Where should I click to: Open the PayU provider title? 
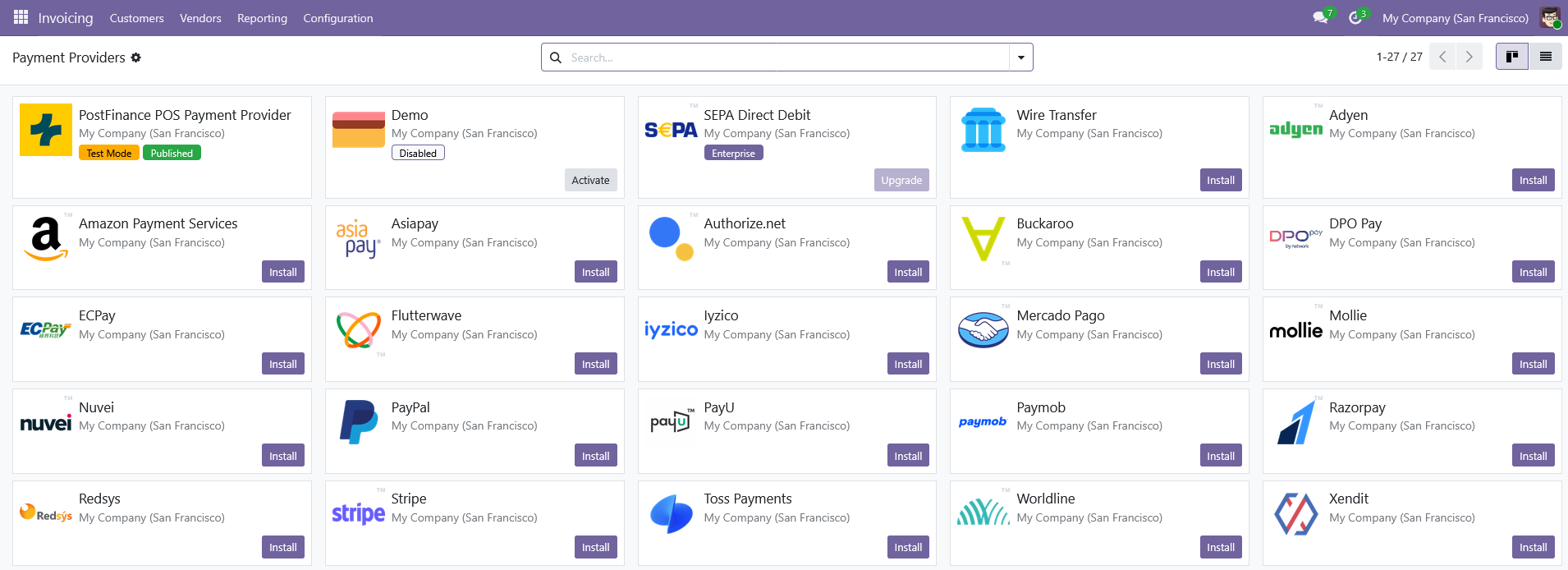pos(719,407)
